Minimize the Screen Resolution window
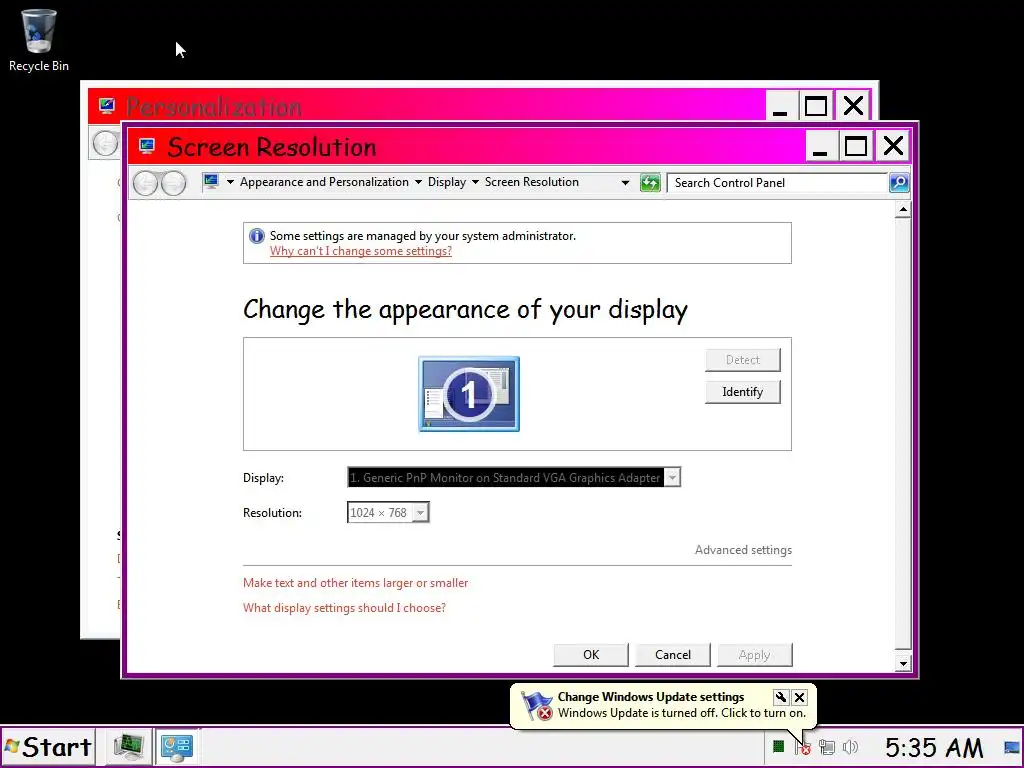The width and height of the screenshot is (1024, 768). (820, 146)
